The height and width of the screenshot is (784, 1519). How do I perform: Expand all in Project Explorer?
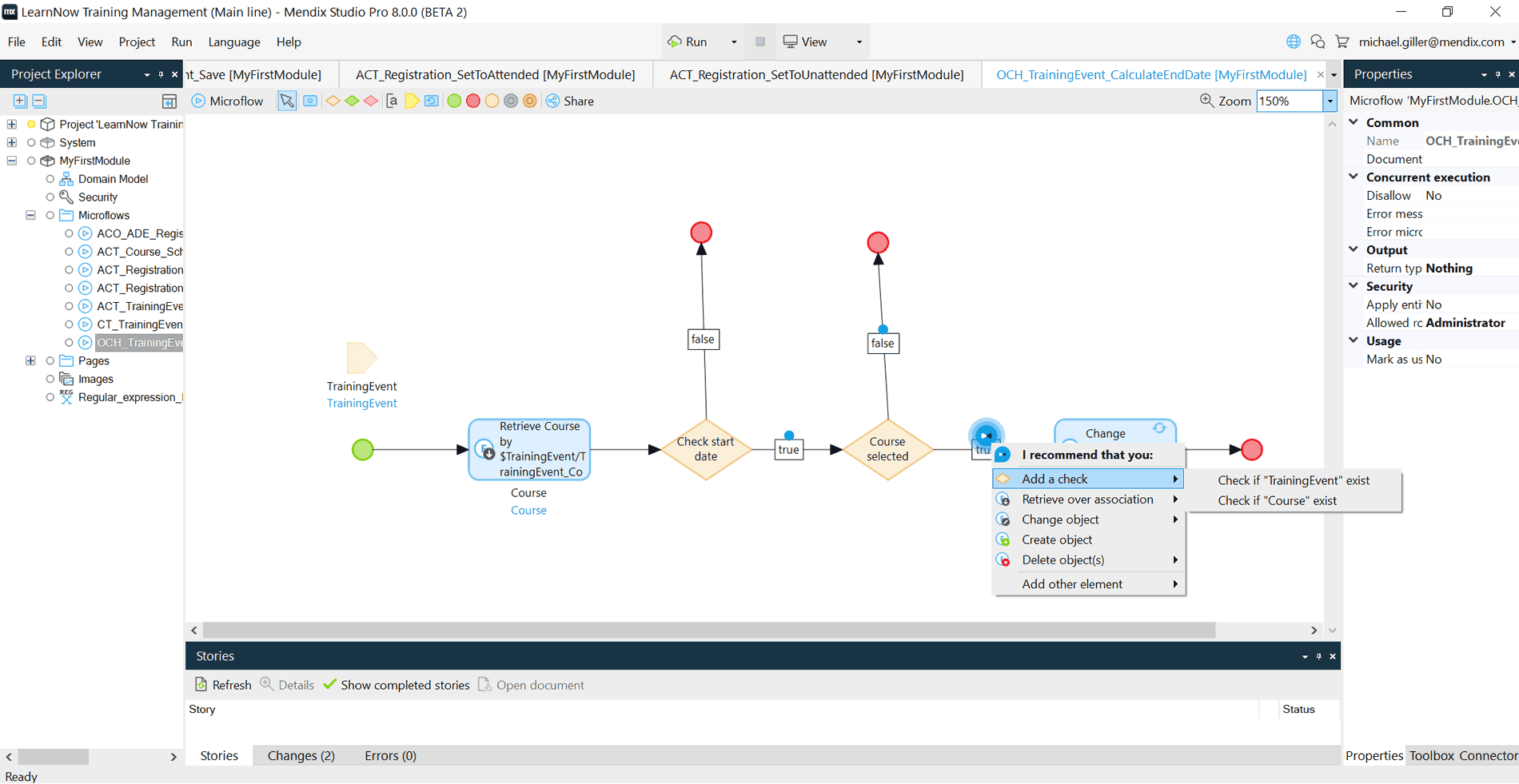[x=20, y=101]
